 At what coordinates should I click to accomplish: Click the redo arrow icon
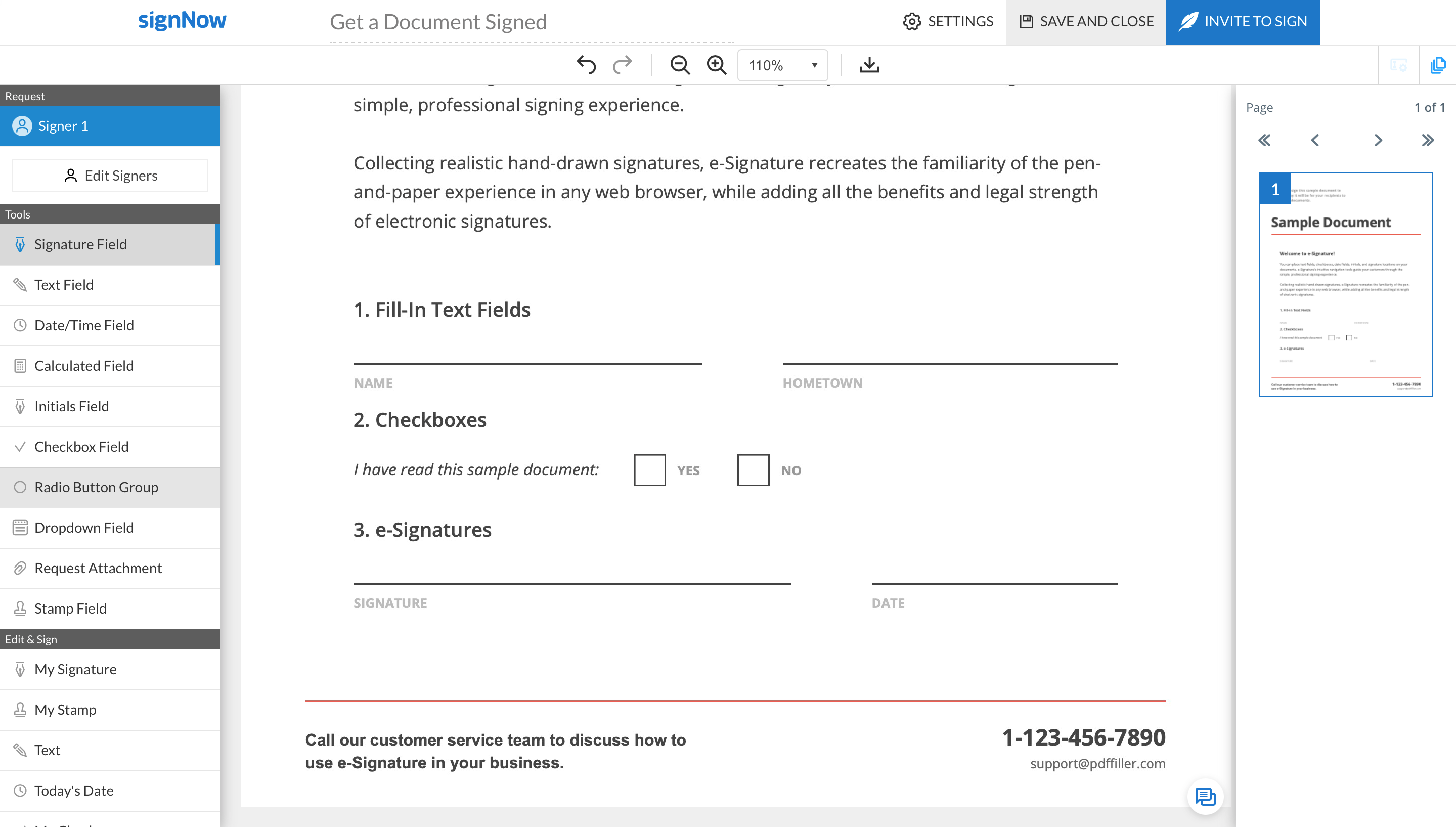tap(623, 65)
